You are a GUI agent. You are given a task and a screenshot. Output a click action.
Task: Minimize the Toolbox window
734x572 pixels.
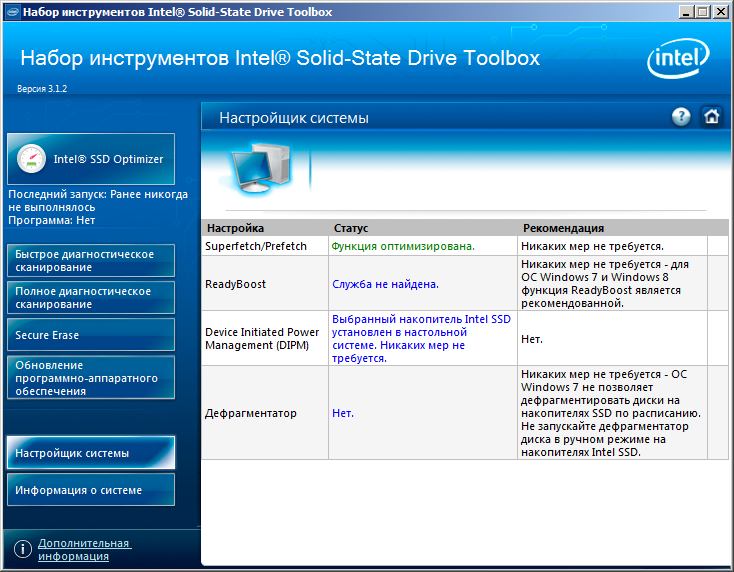[x=685, y=12]
